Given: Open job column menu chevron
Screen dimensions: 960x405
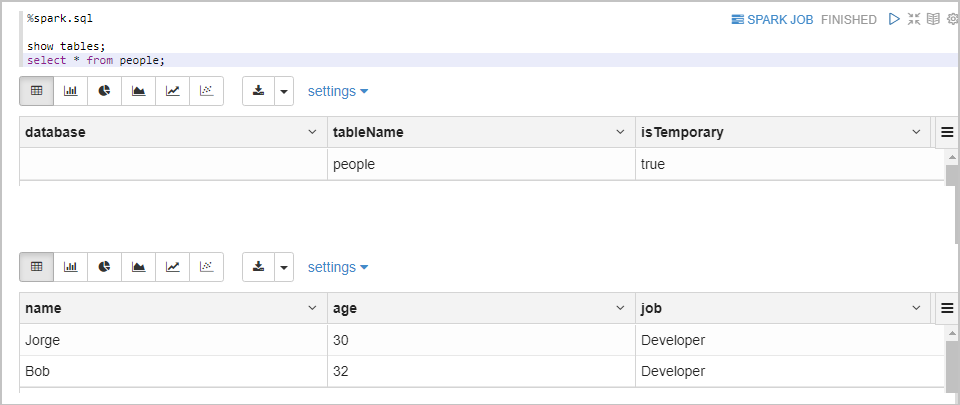Looking at the screenshot, I should point(917,308).
